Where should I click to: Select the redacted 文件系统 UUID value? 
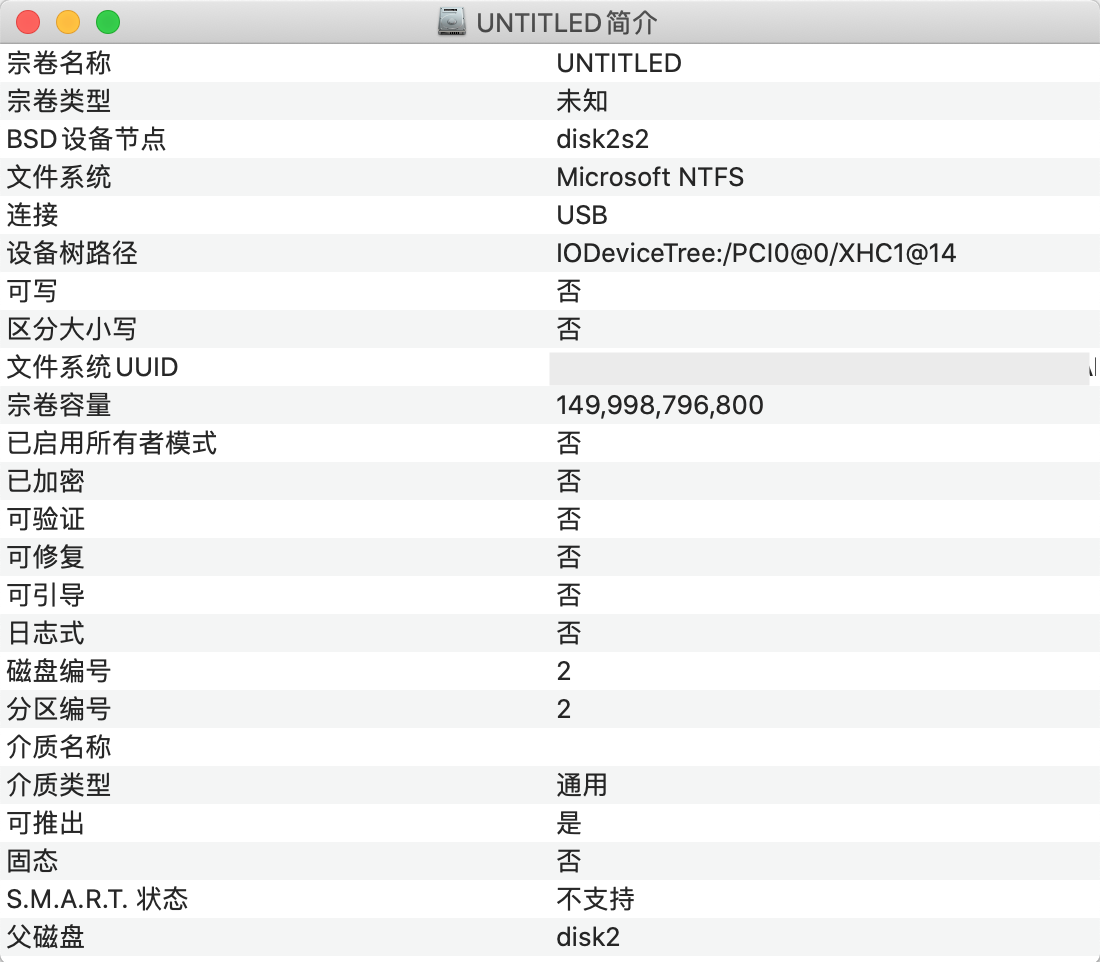(x=818, y=368)
